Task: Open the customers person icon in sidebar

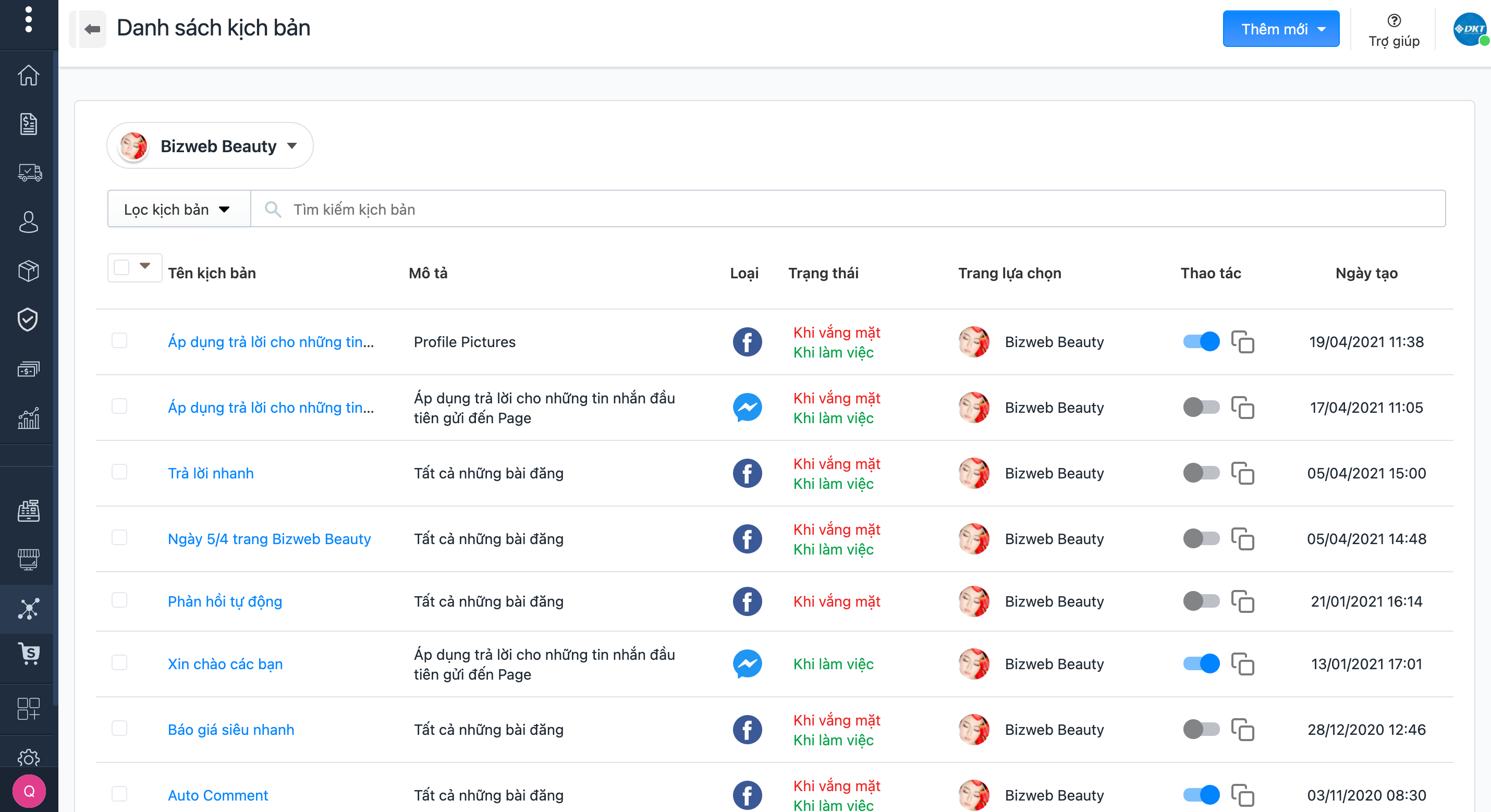Action: [28, 222]
